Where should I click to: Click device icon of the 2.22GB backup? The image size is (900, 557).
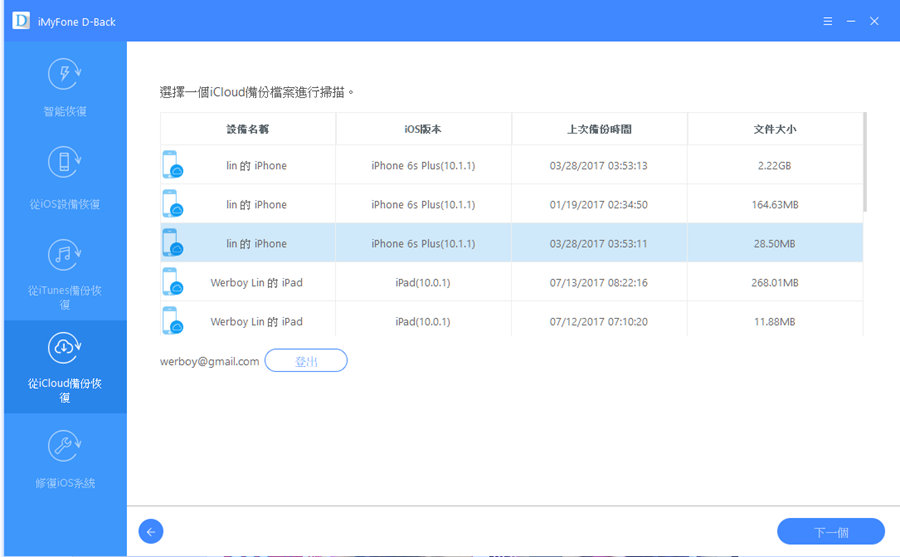tap(172, 165)
